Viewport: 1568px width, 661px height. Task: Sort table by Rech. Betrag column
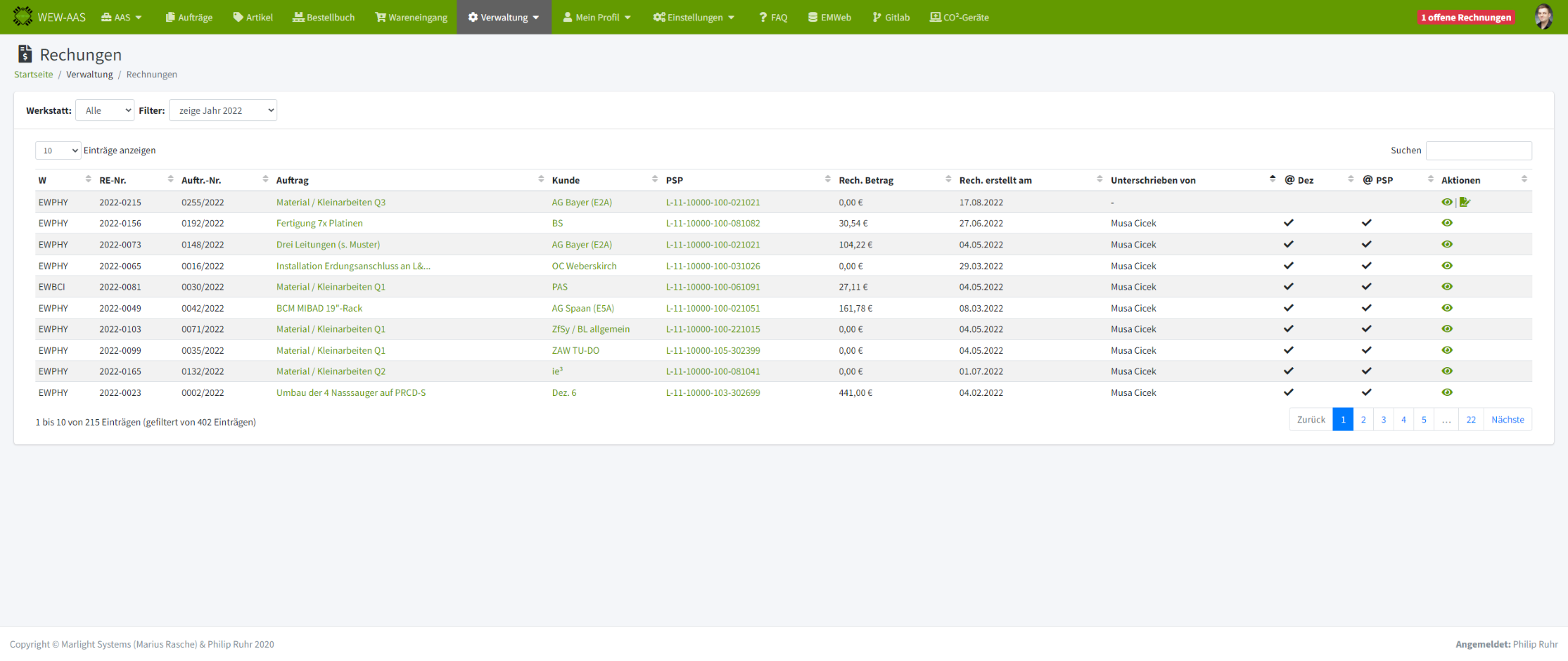948,180
